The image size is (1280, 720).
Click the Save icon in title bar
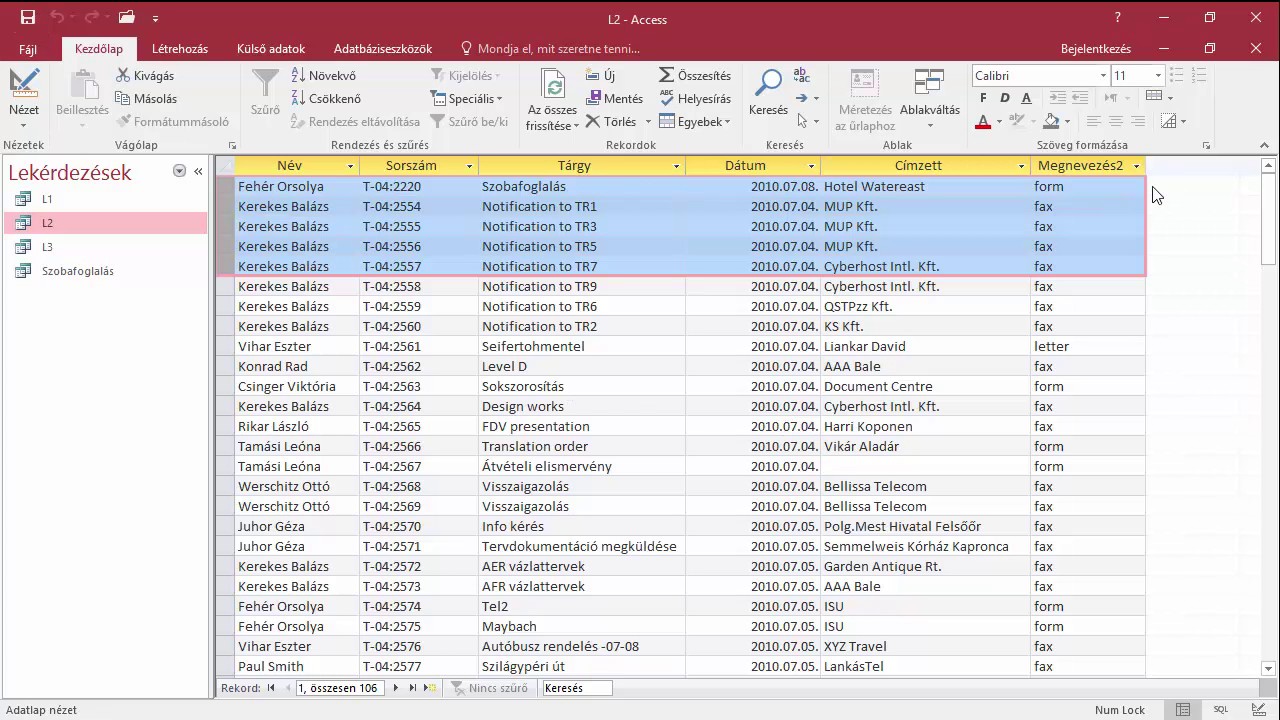pos(27,18)
